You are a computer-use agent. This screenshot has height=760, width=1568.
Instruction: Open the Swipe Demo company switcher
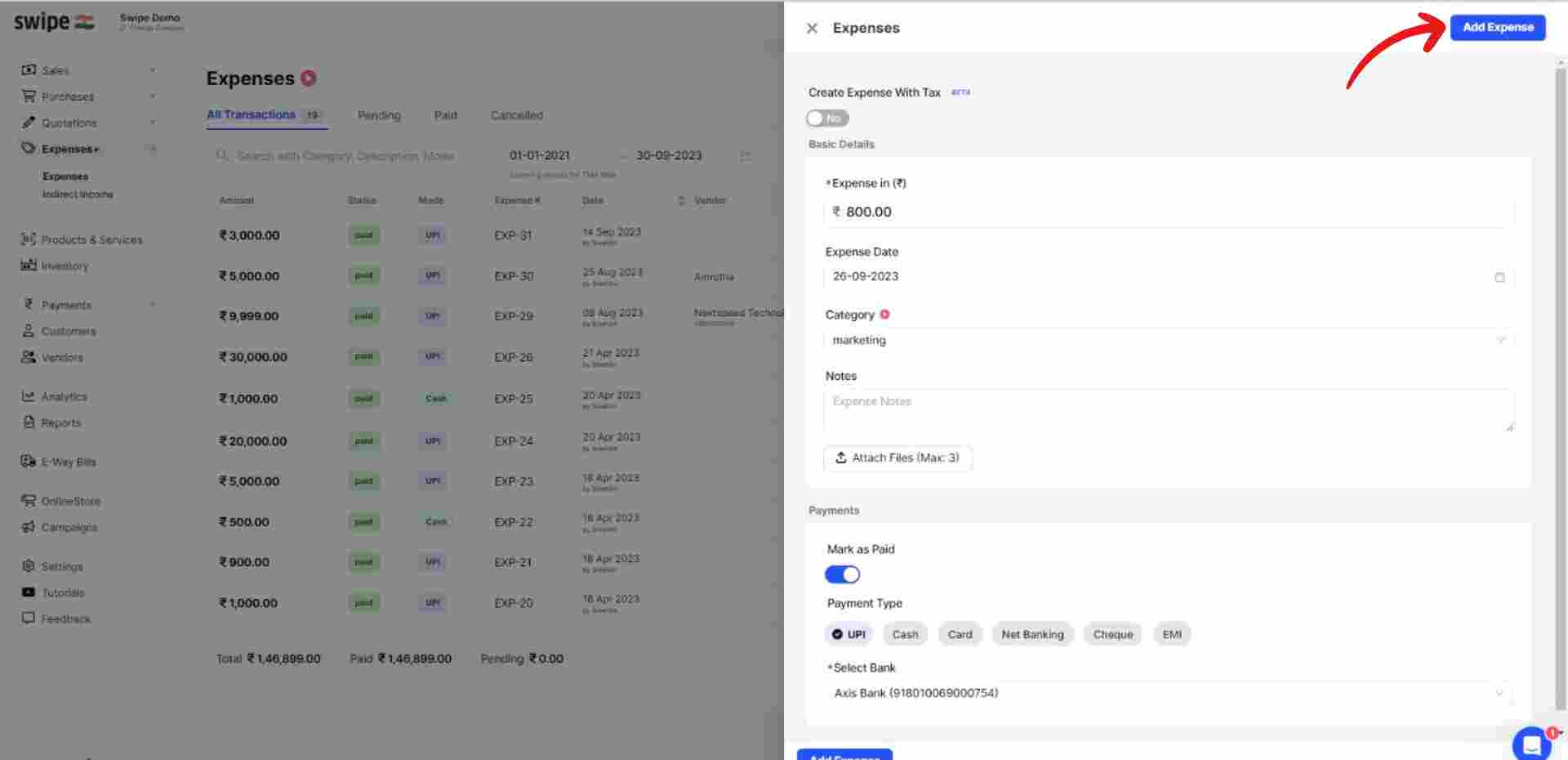pyautogui.click(x=151, y=22)
